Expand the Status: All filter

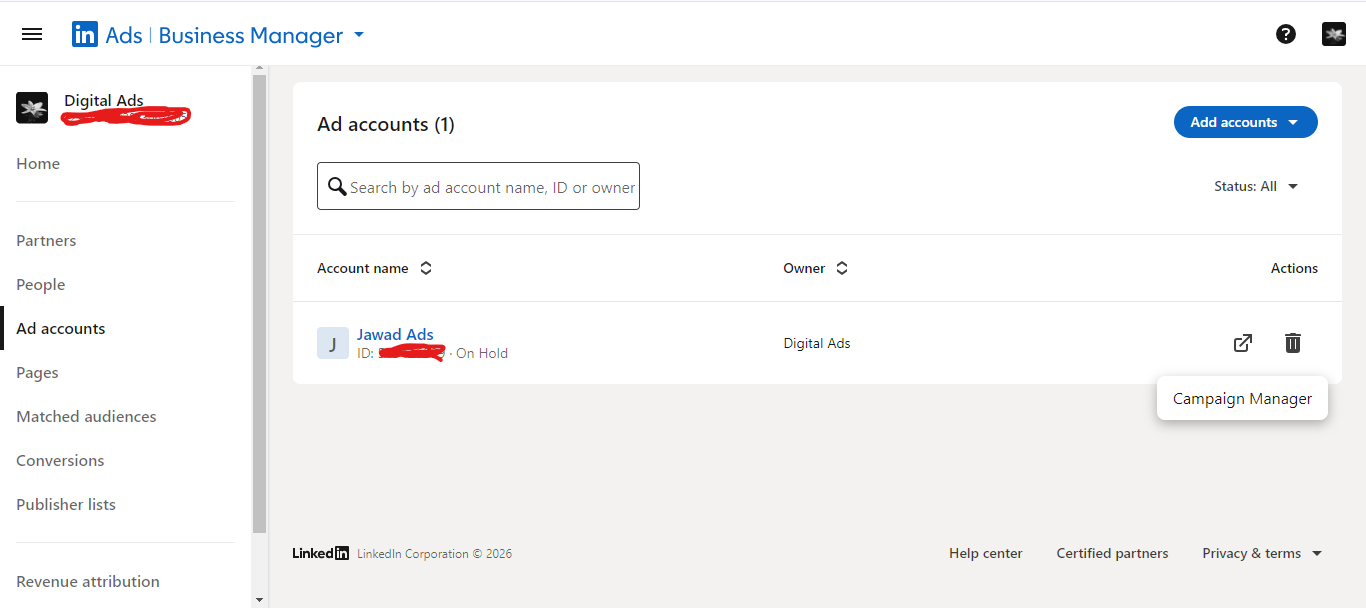(1256, 186)
